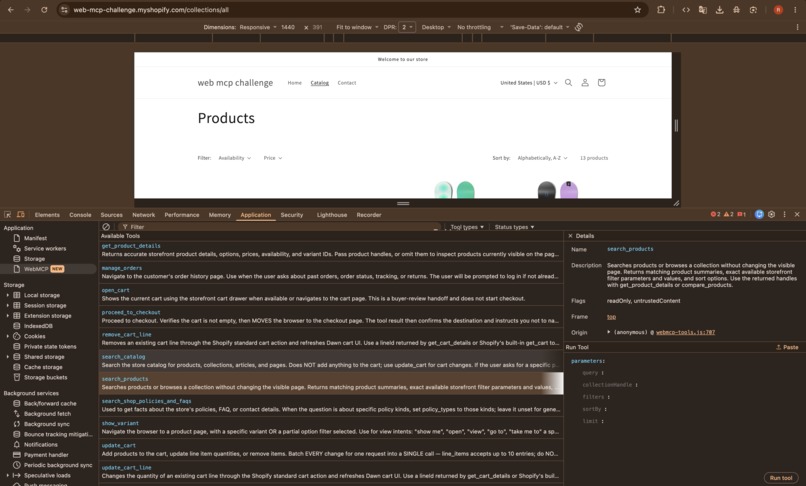Open the store account login icon
Viewport: 806px width, 486px height.
tap(585, 82)
